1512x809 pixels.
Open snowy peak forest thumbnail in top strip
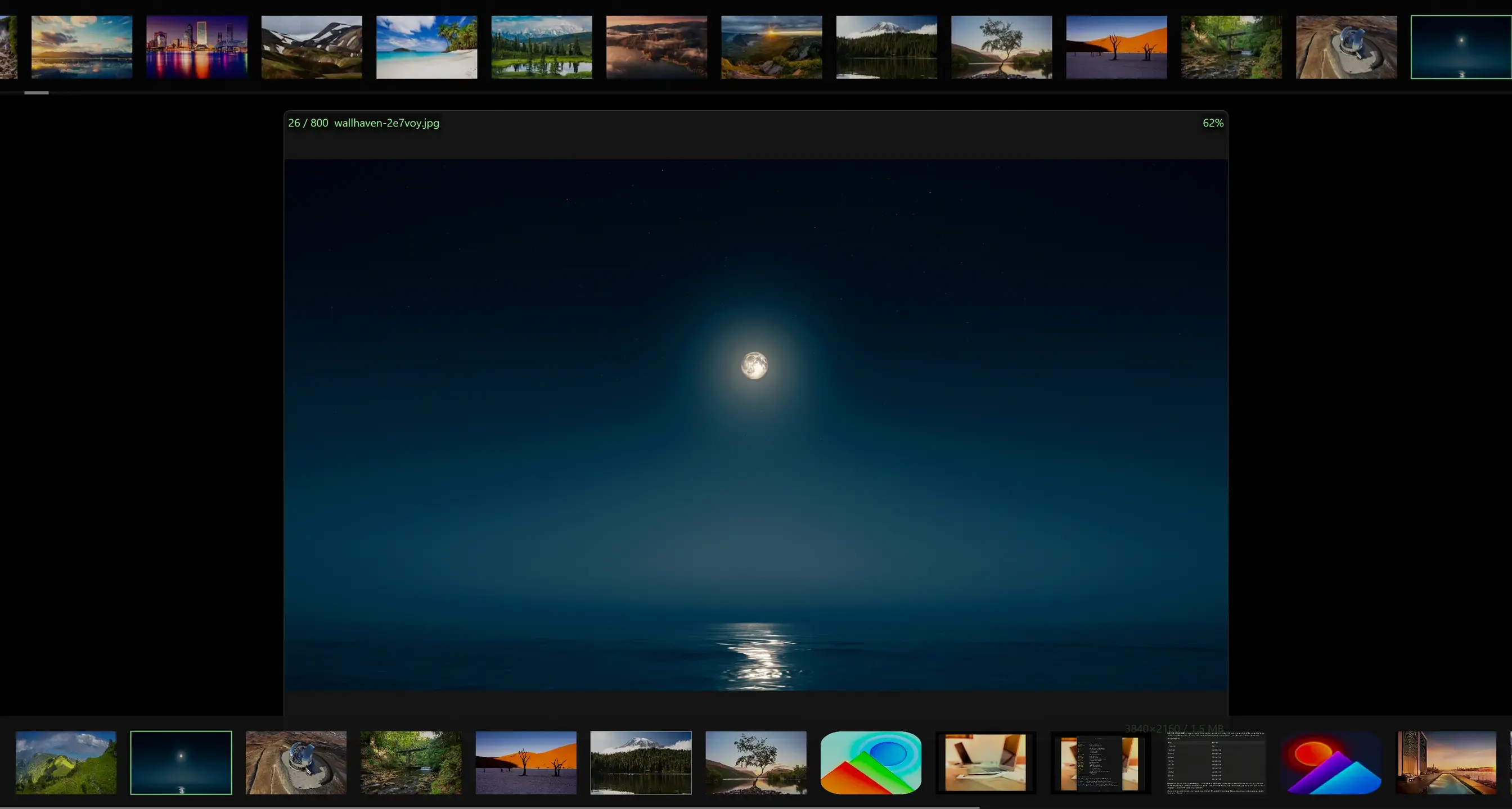point(887,47)
